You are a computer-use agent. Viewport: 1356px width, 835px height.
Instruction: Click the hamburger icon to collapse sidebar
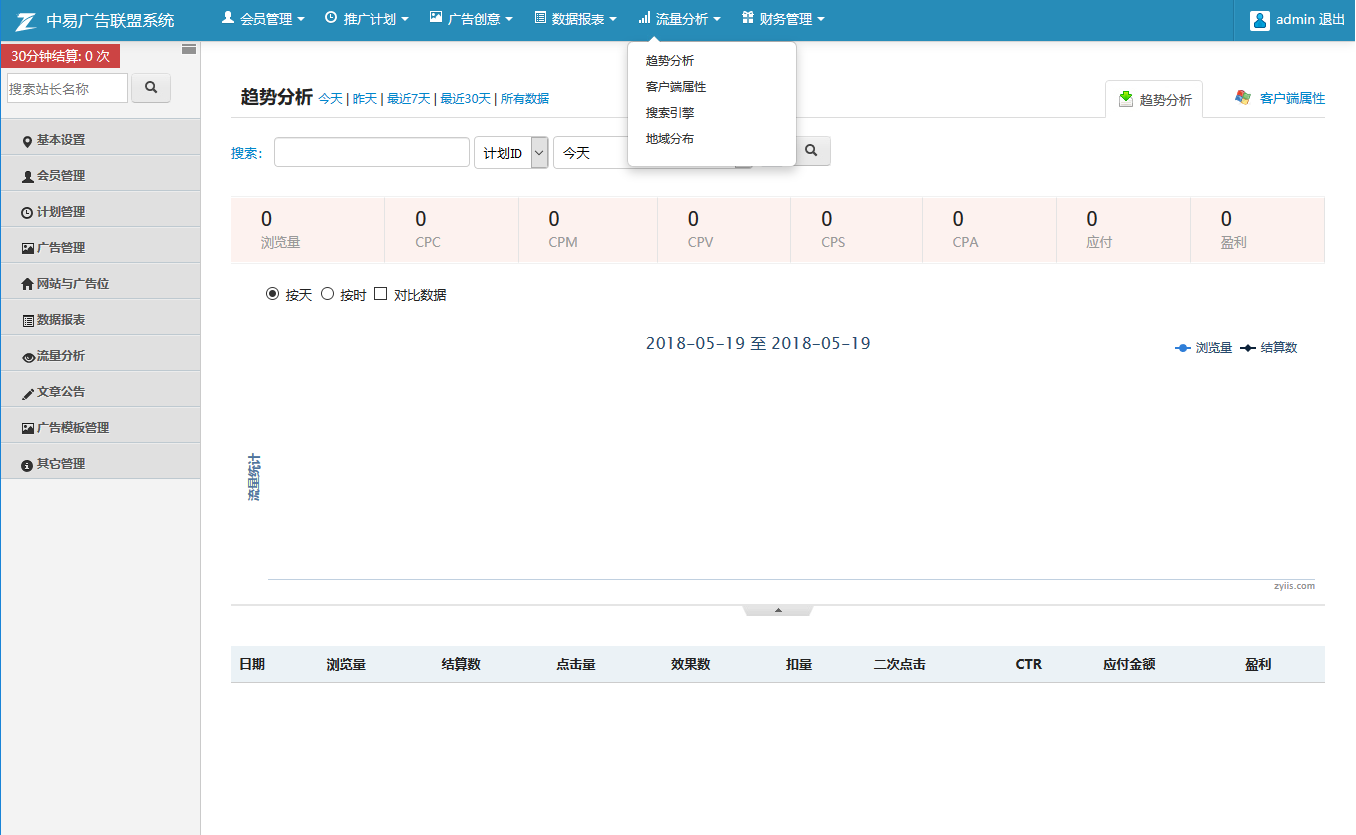pyautogui.click(x=189, y=49)
